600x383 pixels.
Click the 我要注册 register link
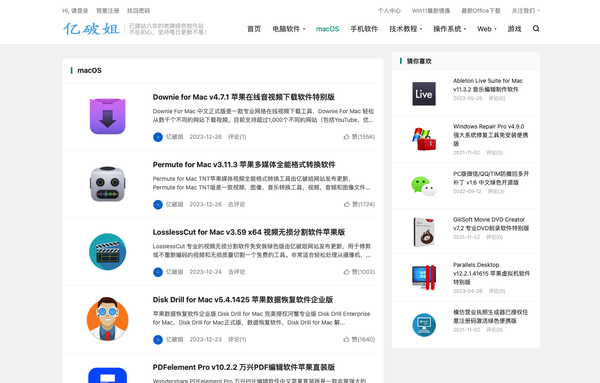point(108,11)
